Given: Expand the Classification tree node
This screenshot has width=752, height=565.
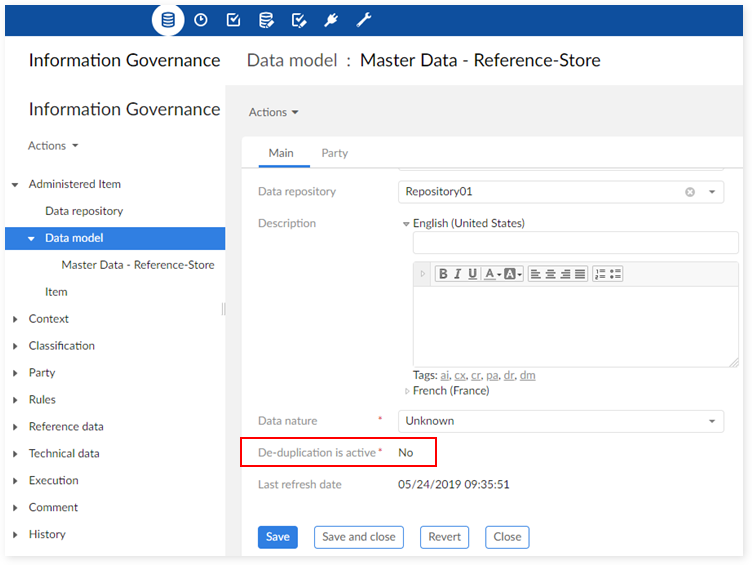Looking at the screenshot, I should [x=15, y=346].
